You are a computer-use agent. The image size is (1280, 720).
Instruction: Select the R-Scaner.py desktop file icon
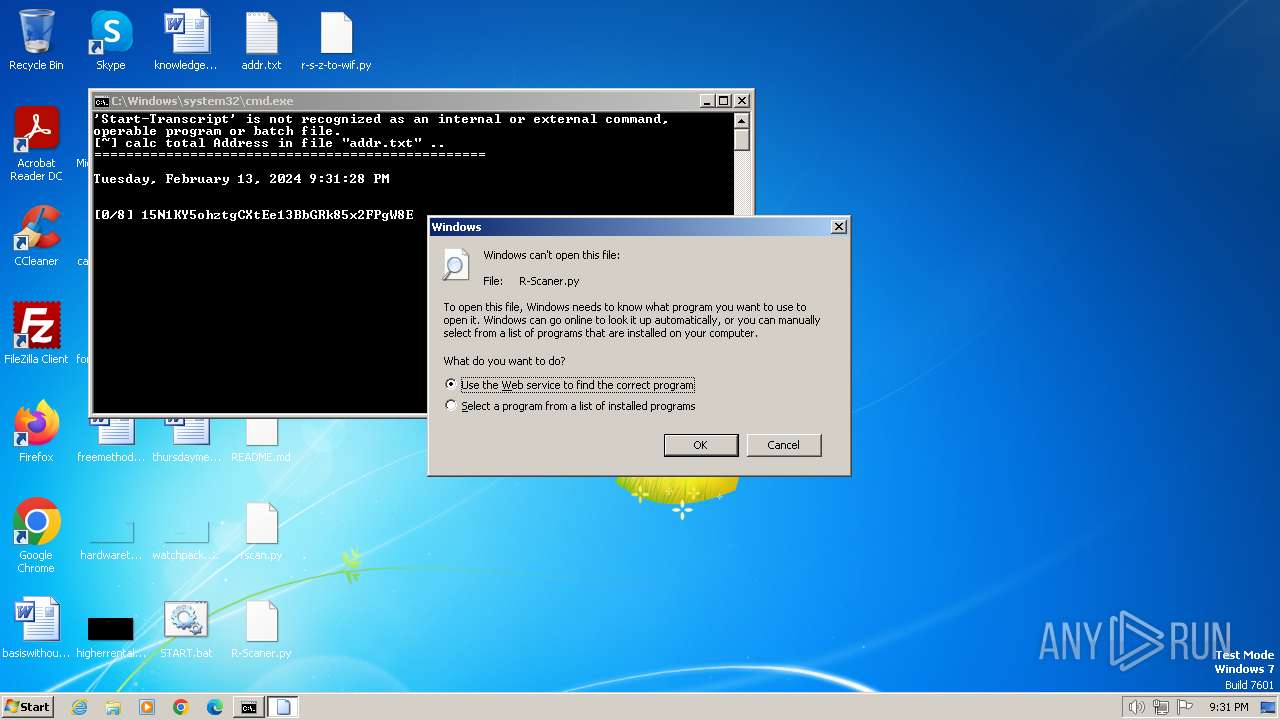[x=261, y=628]
